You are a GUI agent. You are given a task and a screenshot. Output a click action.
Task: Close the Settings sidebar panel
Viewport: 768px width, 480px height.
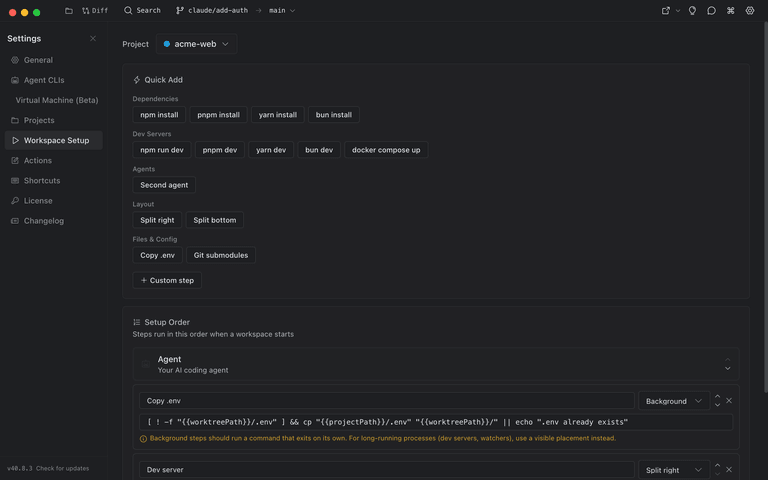(93, 38)
